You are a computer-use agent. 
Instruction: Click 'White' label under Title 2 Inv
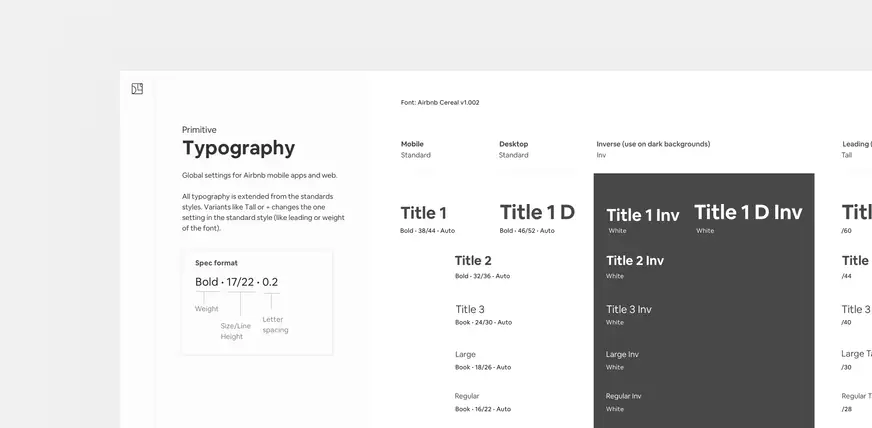615,276
